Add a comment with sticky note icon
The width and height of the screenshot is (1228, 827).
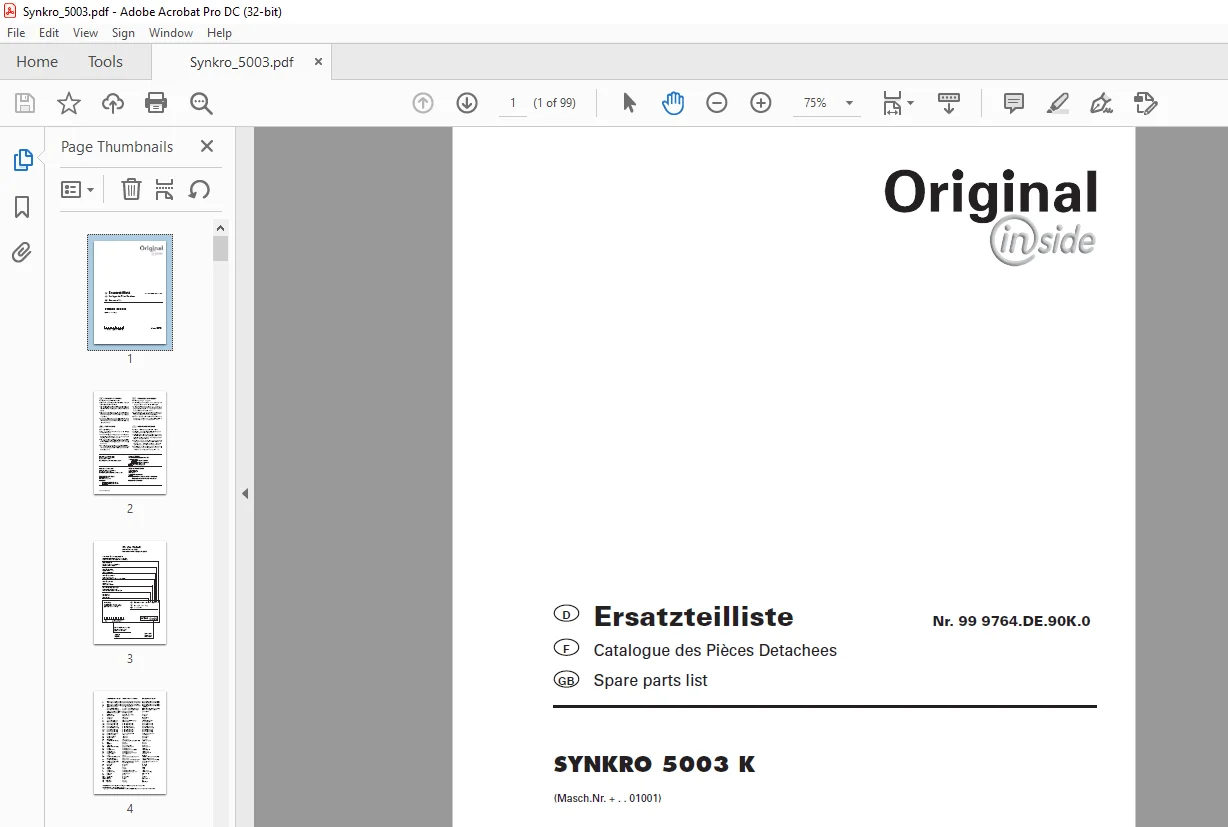click(1014, 103)
